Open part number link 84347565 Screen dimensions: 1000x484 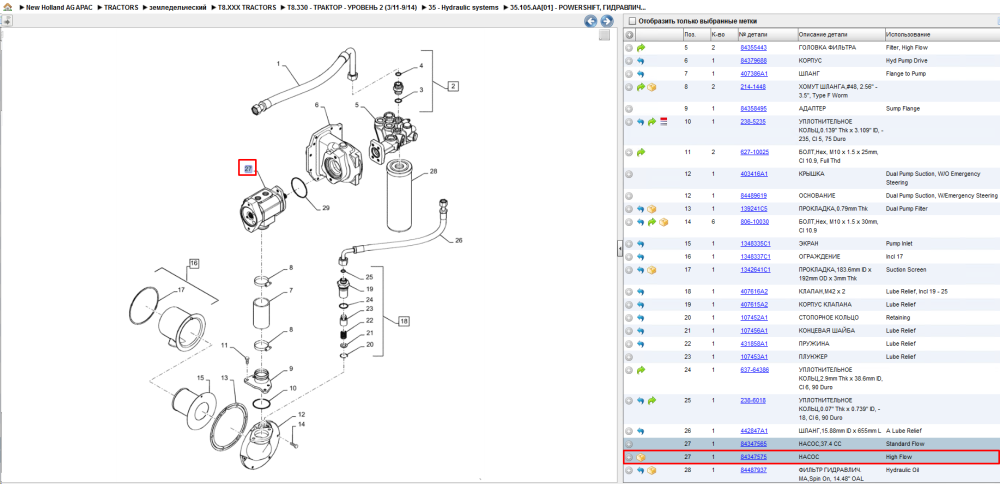tap(753, 444)
